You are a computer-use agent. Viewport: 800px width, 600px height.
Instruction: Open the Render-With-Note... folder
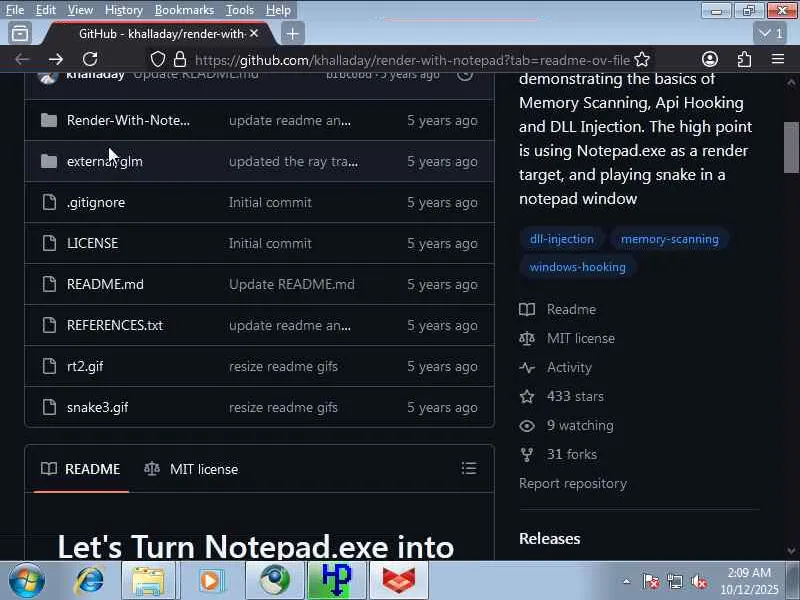tap(128, 120)
